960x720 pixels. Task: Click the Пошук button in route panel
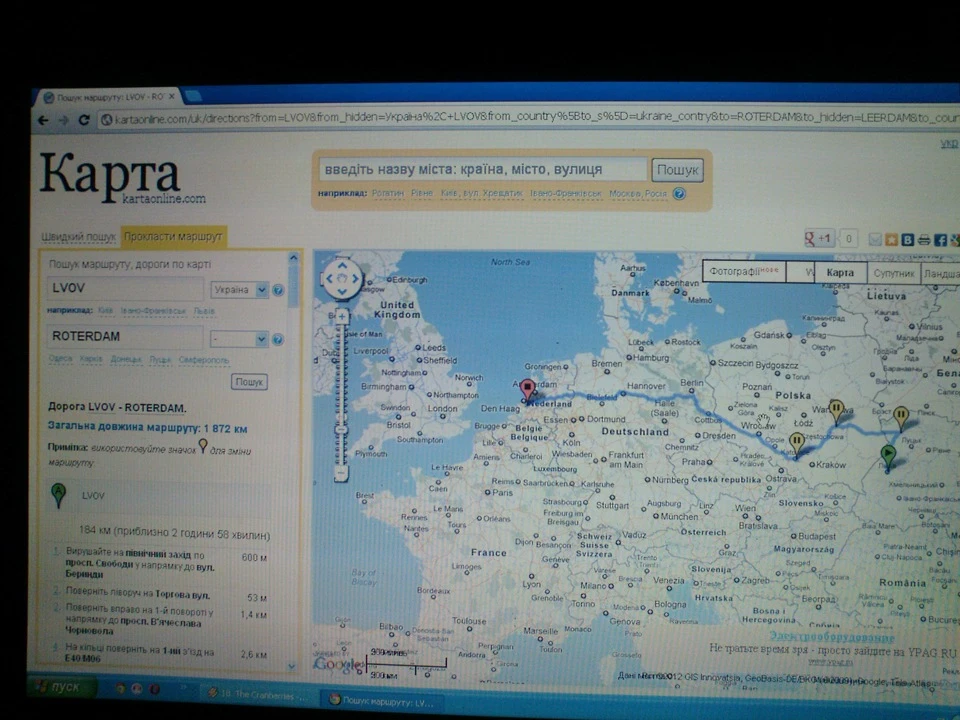[249, 382]
